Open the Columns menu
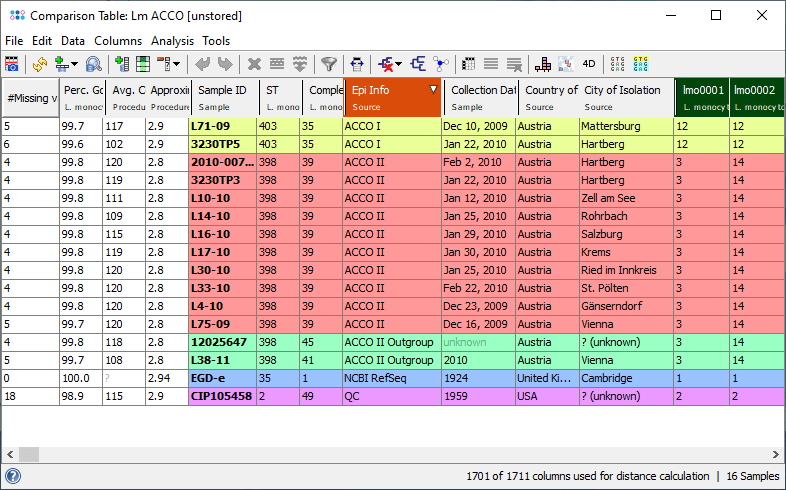The image size is (786, 490). (x=118, y=41)
